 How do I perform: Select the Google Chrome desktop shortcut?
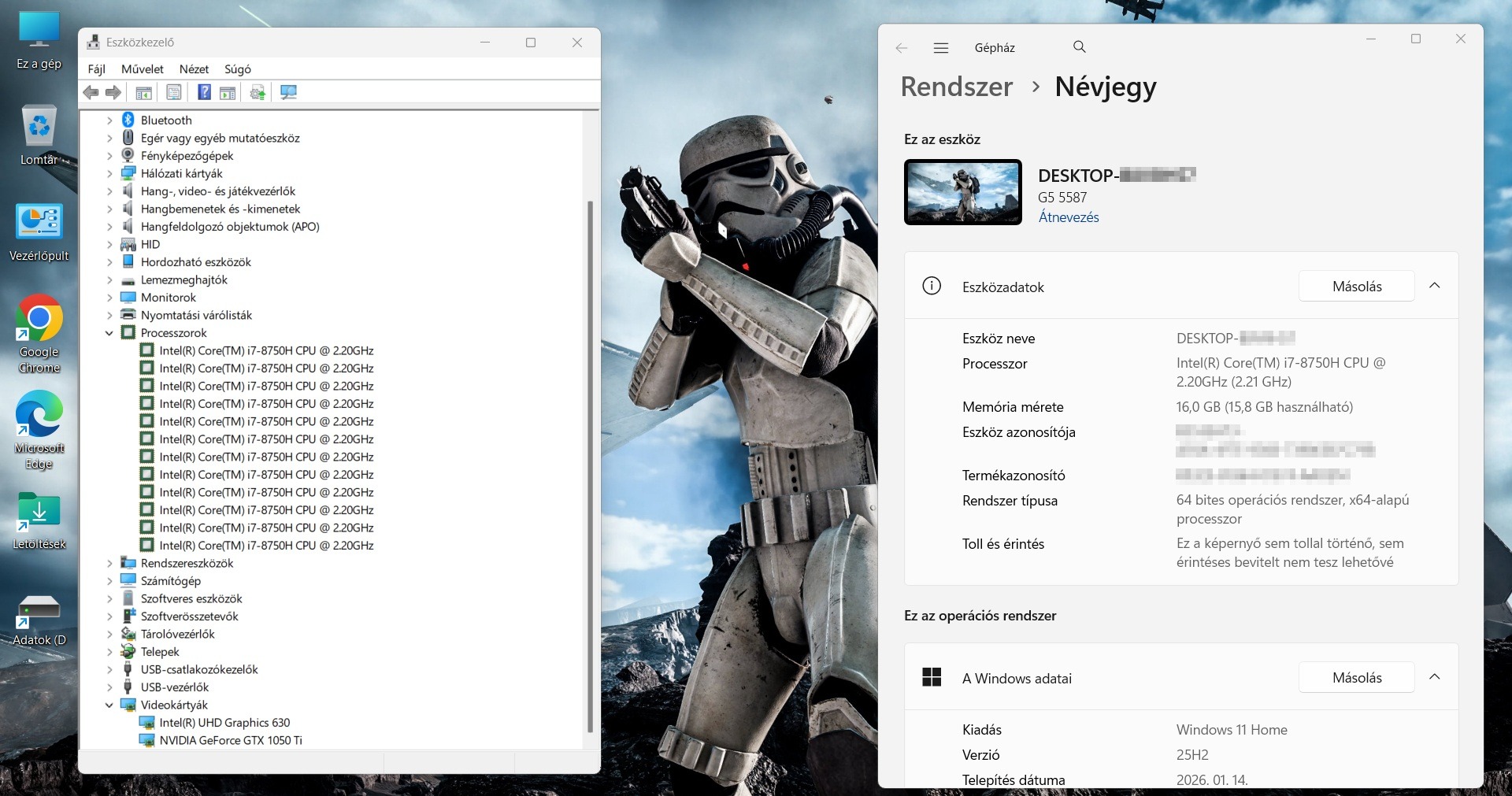pyautogui.click(x=39, y=334)
